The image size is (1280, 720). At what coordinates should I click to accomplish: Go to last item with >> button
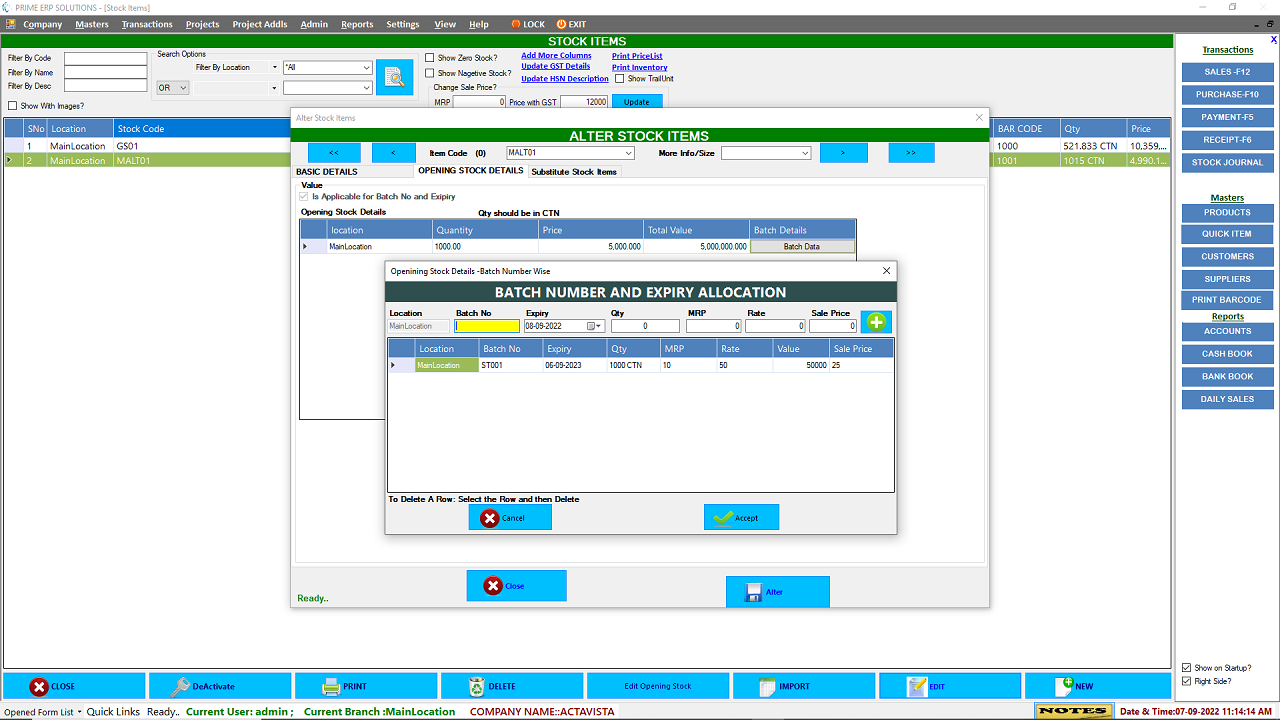point(911,153)
